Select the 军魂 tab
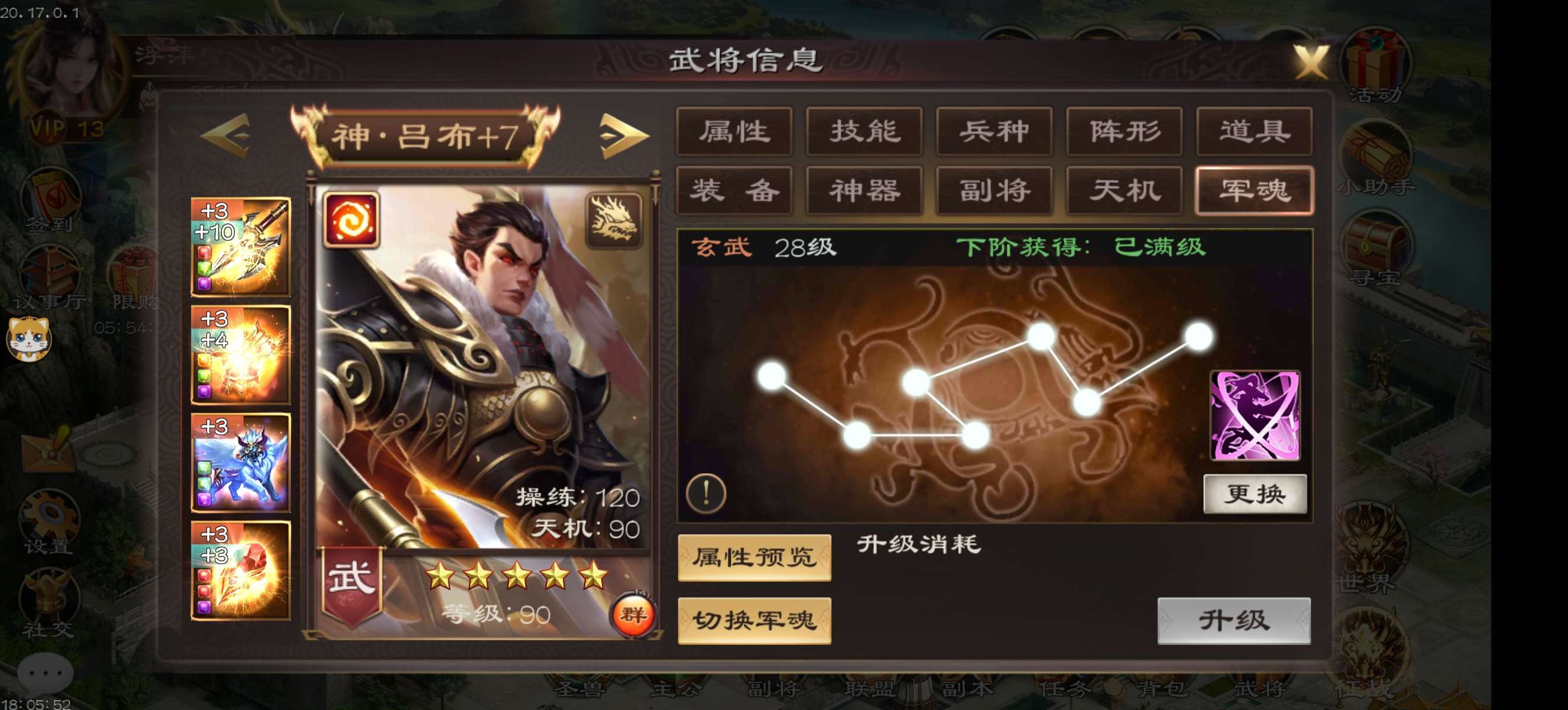1568x710 pixels. coord(1254,191)
